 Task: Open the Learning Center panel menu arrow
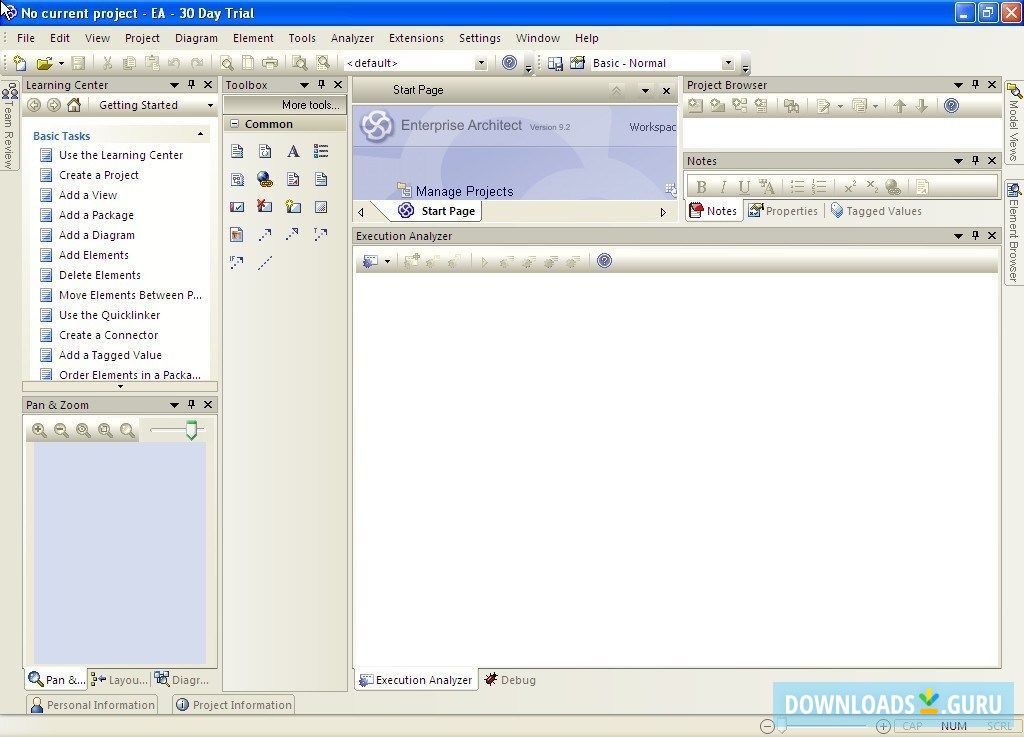(174, 85)
